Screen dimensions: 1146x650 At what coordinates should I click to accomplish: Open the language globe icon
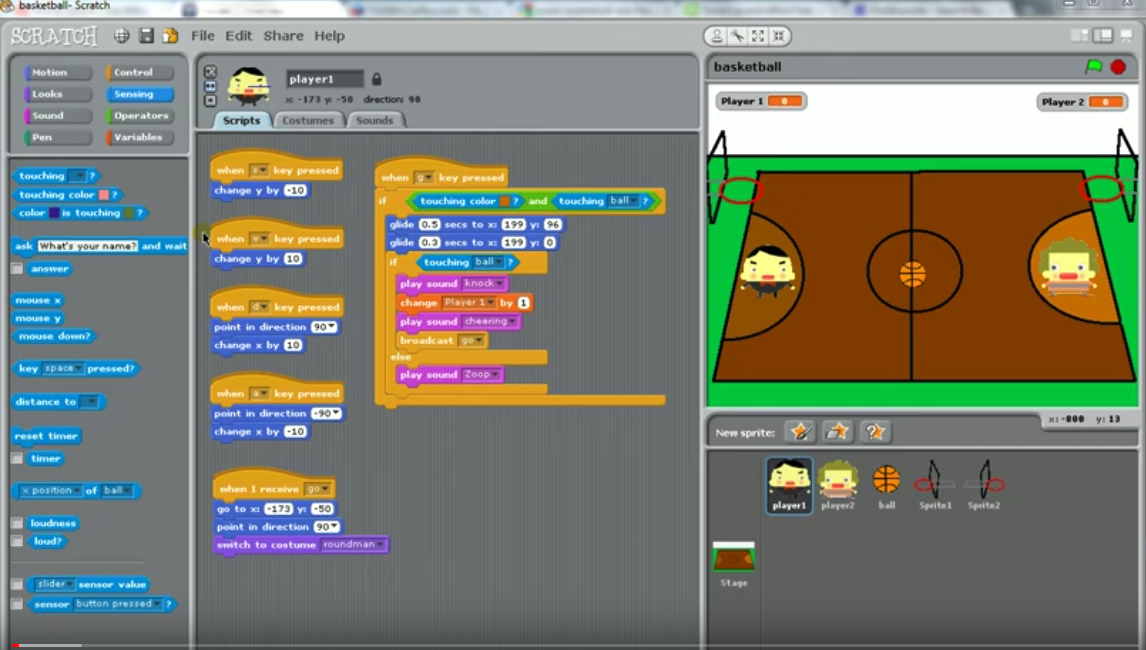point(122,36)
